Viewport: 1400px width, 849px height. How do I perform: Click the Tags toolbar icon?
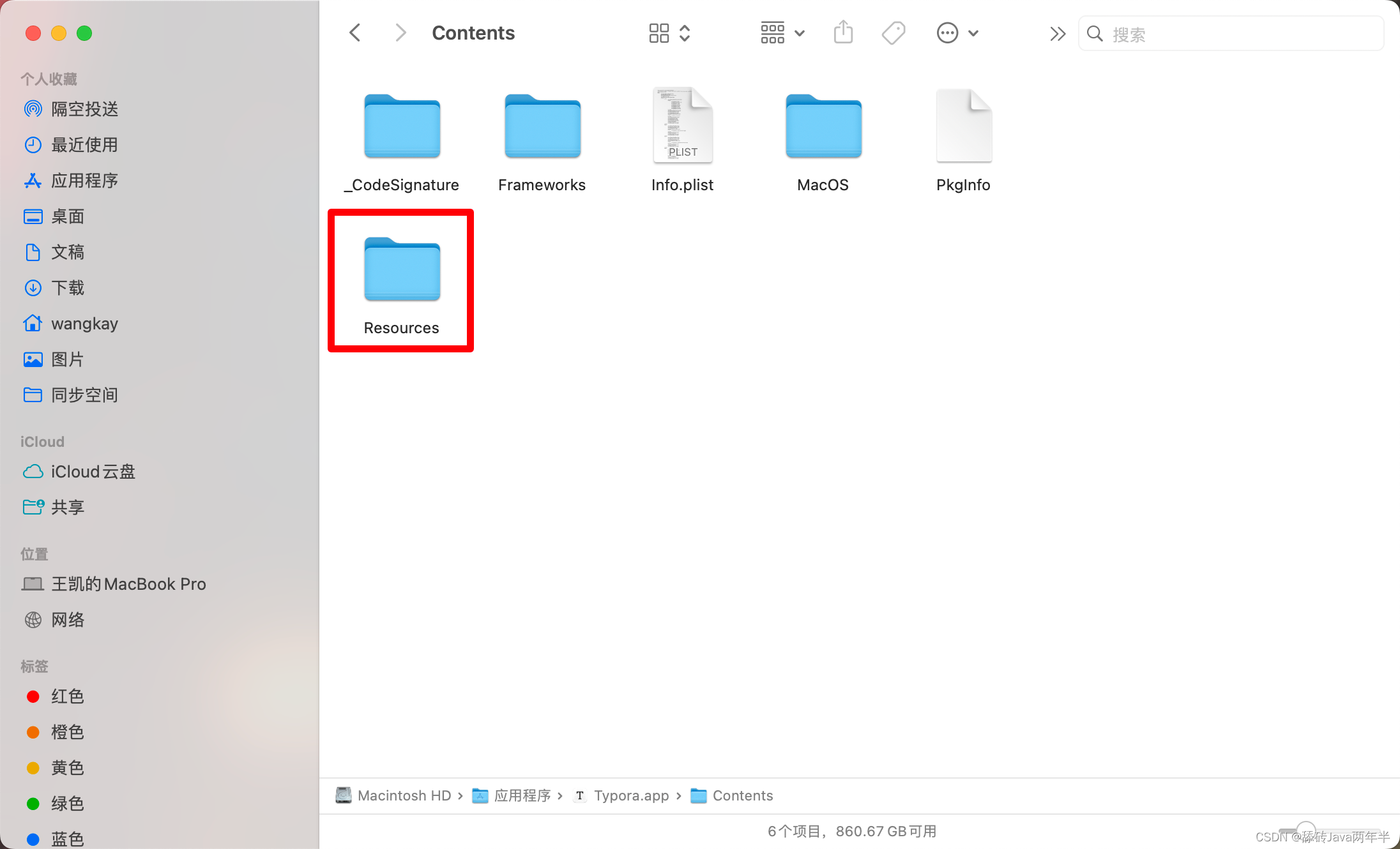tap(894, 33)
